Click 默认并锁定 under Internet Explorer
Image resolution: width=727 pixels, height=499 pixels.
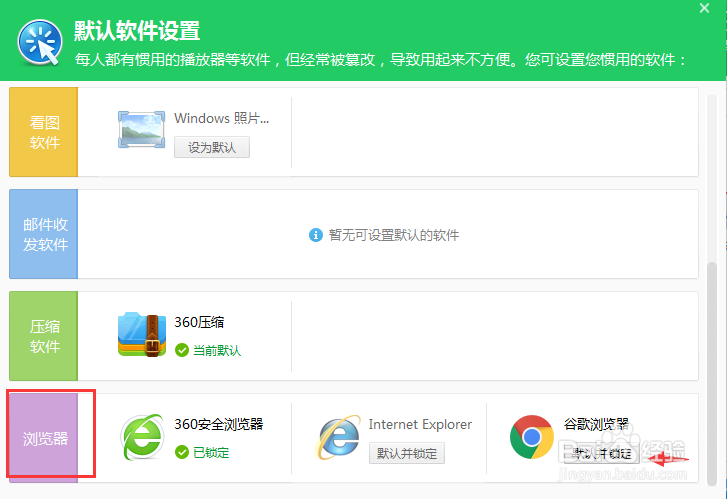[x=407, y=453]
